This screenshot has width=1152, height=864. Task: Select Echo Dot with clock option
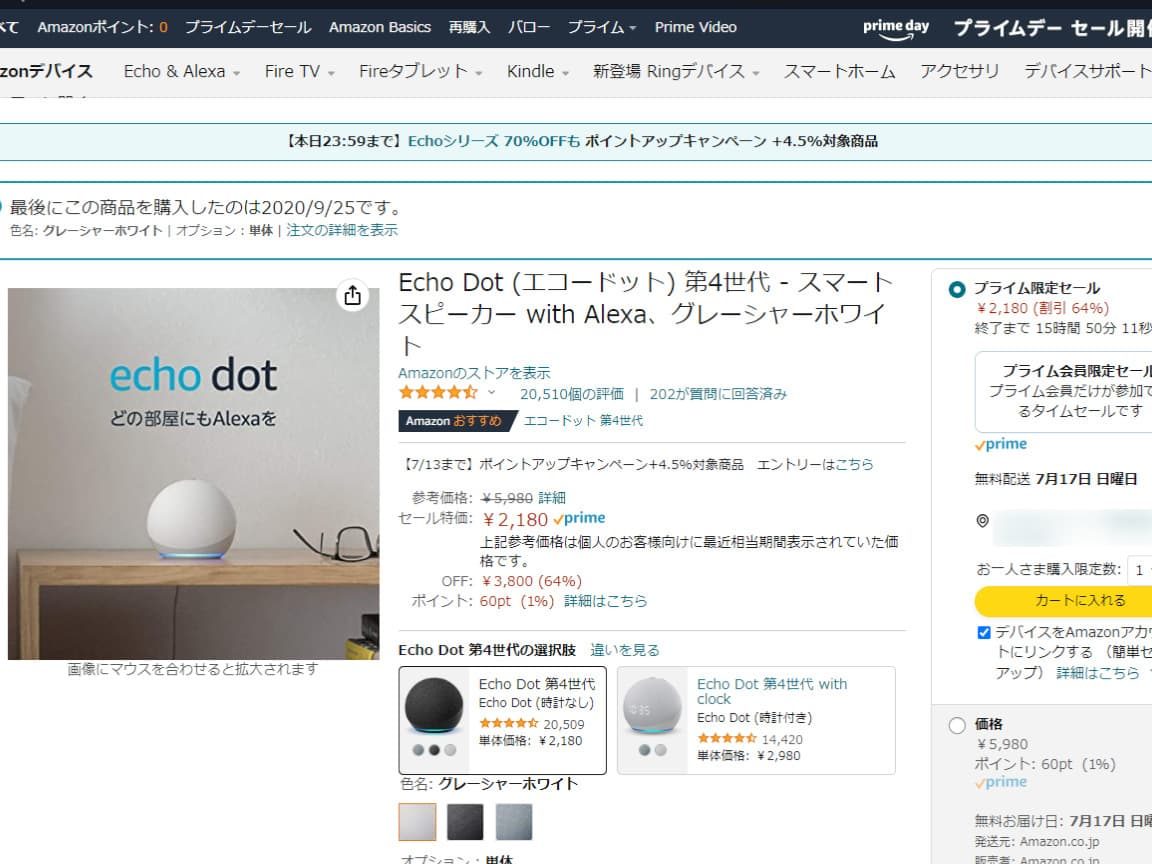[x=755, y=720]
